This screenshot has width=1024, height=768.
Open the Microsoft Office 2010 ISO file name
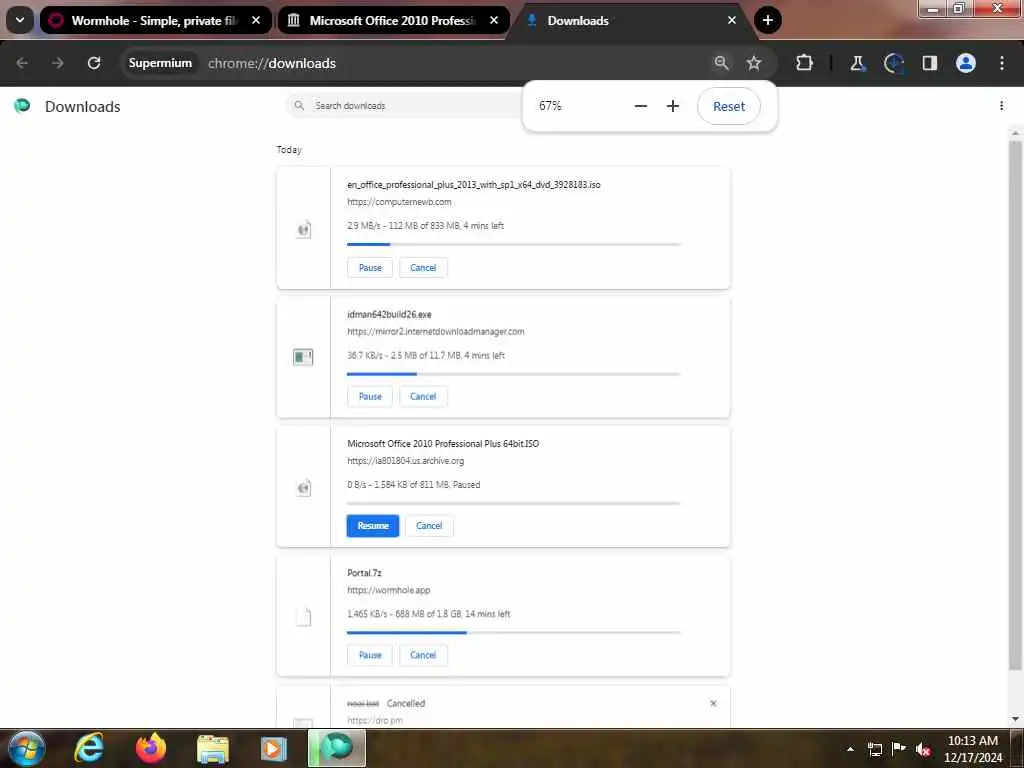click(x=443, y=443)
